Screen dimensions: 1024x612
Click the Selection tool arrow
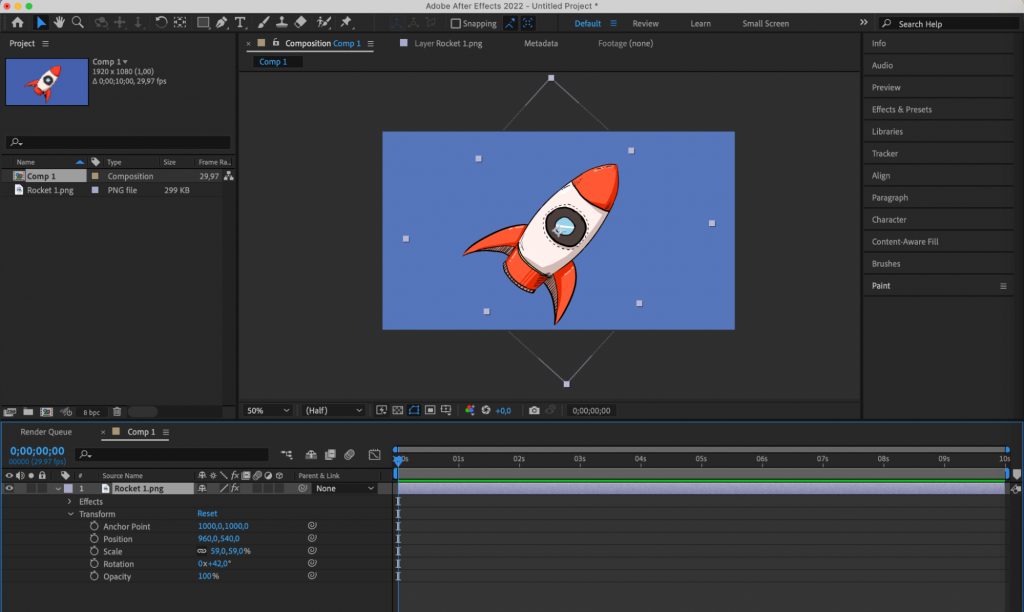point(41,22)
